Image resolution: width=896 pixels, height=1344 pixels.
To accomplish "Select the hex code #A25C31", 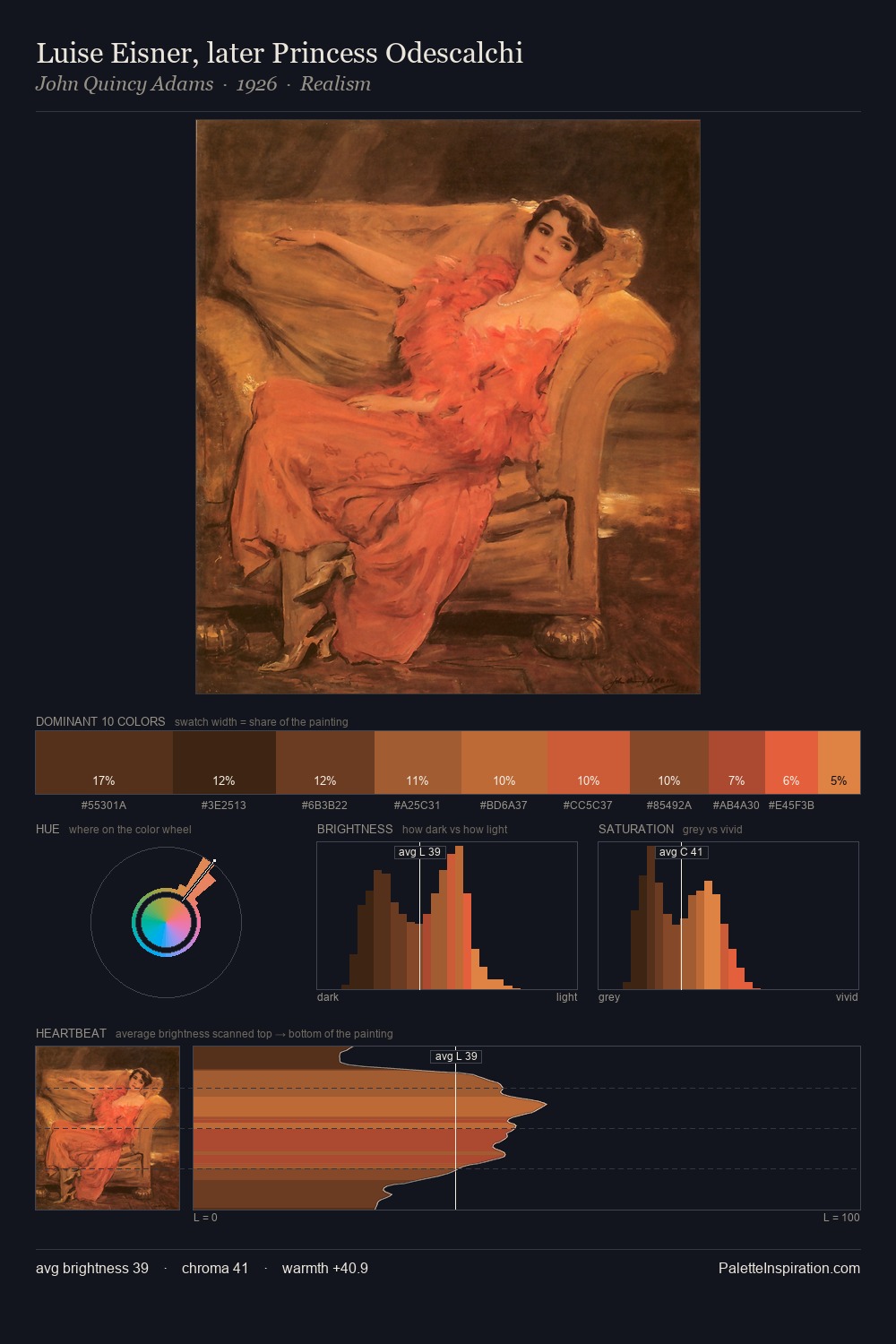I will pos(418,806).
